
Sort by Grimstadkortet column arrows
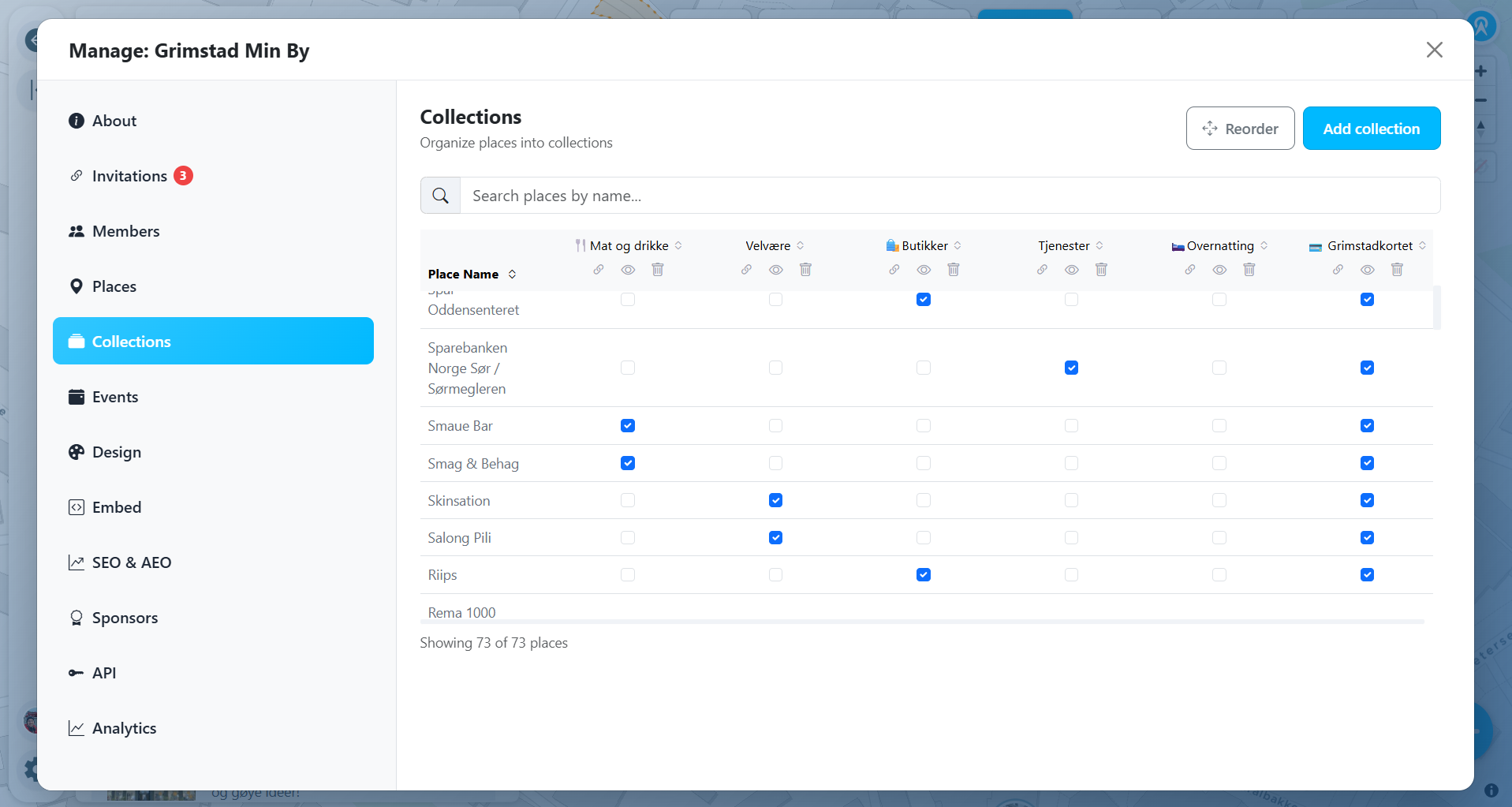[1423, 245]
